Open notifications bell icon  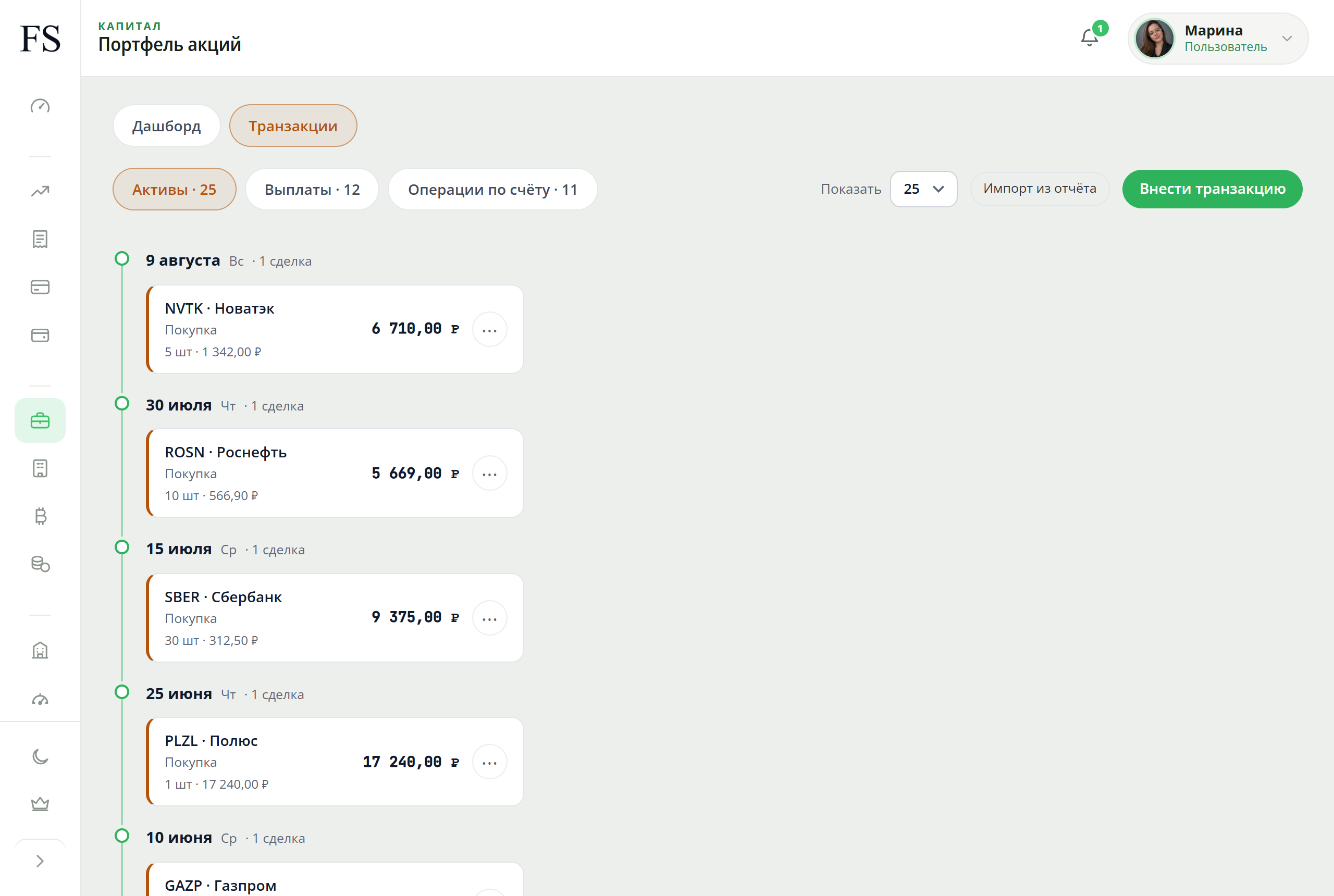pos(1090,38)
